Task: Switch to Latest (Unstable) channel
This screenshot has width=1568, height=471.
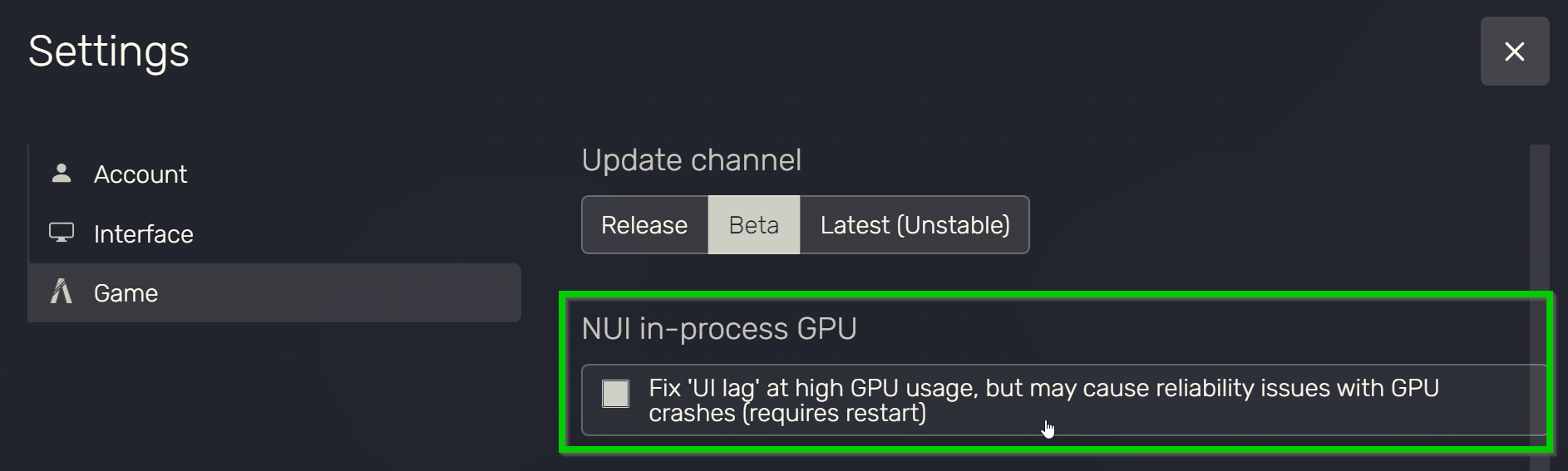Action: coord(915,225)
